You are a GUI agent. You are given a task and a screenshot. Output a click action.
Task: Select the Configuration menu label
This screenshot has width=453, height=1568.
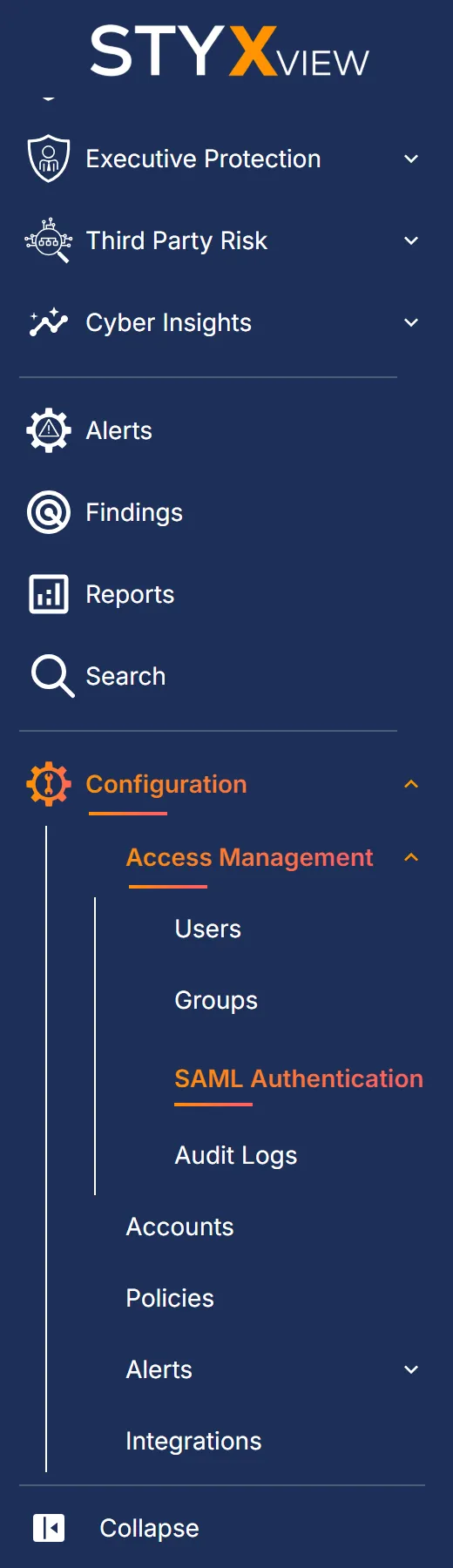pyautogui.click(x=166, y=784)
